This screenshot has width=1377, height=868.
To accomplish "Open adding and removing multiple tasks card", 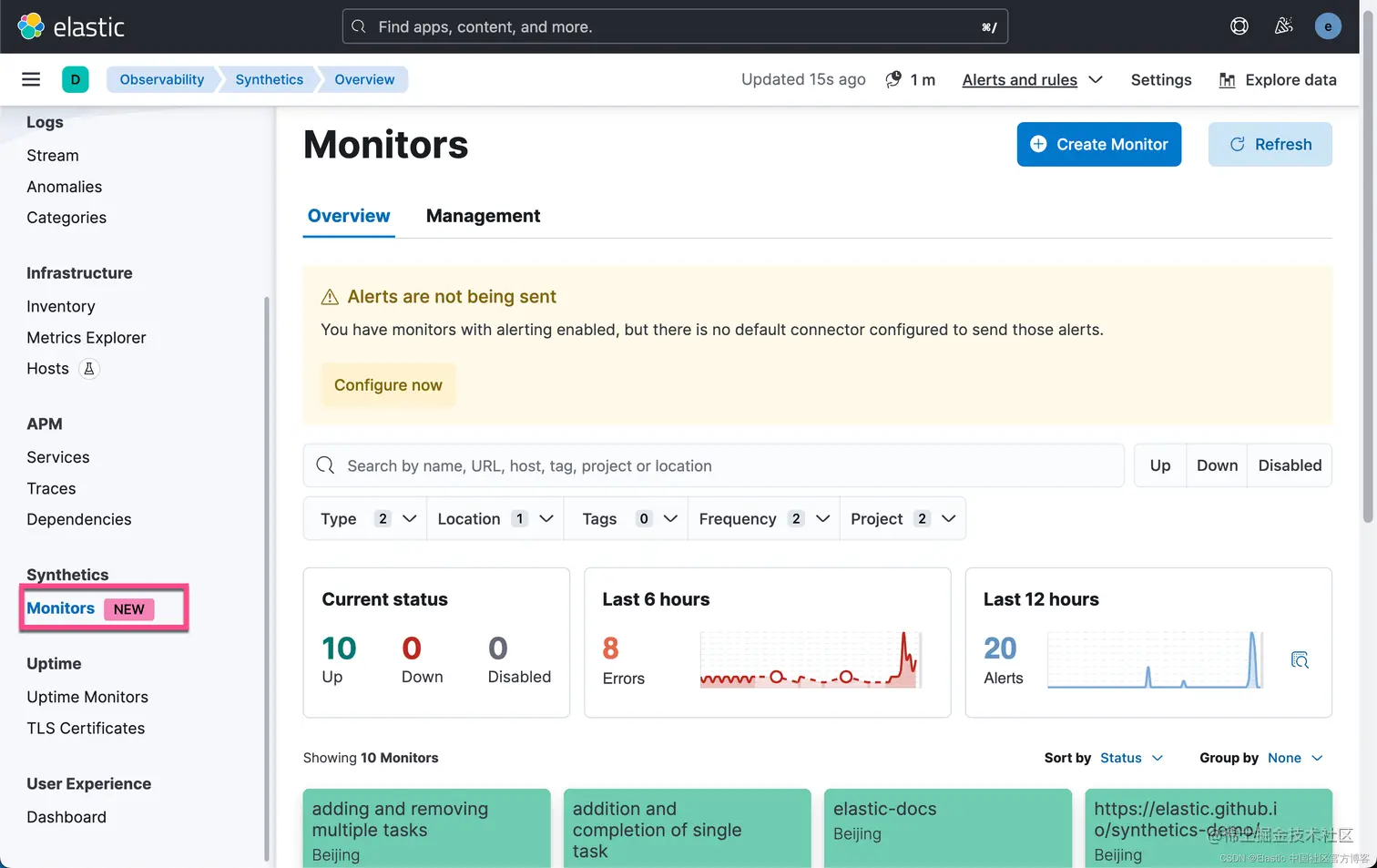I will (427, 828).
